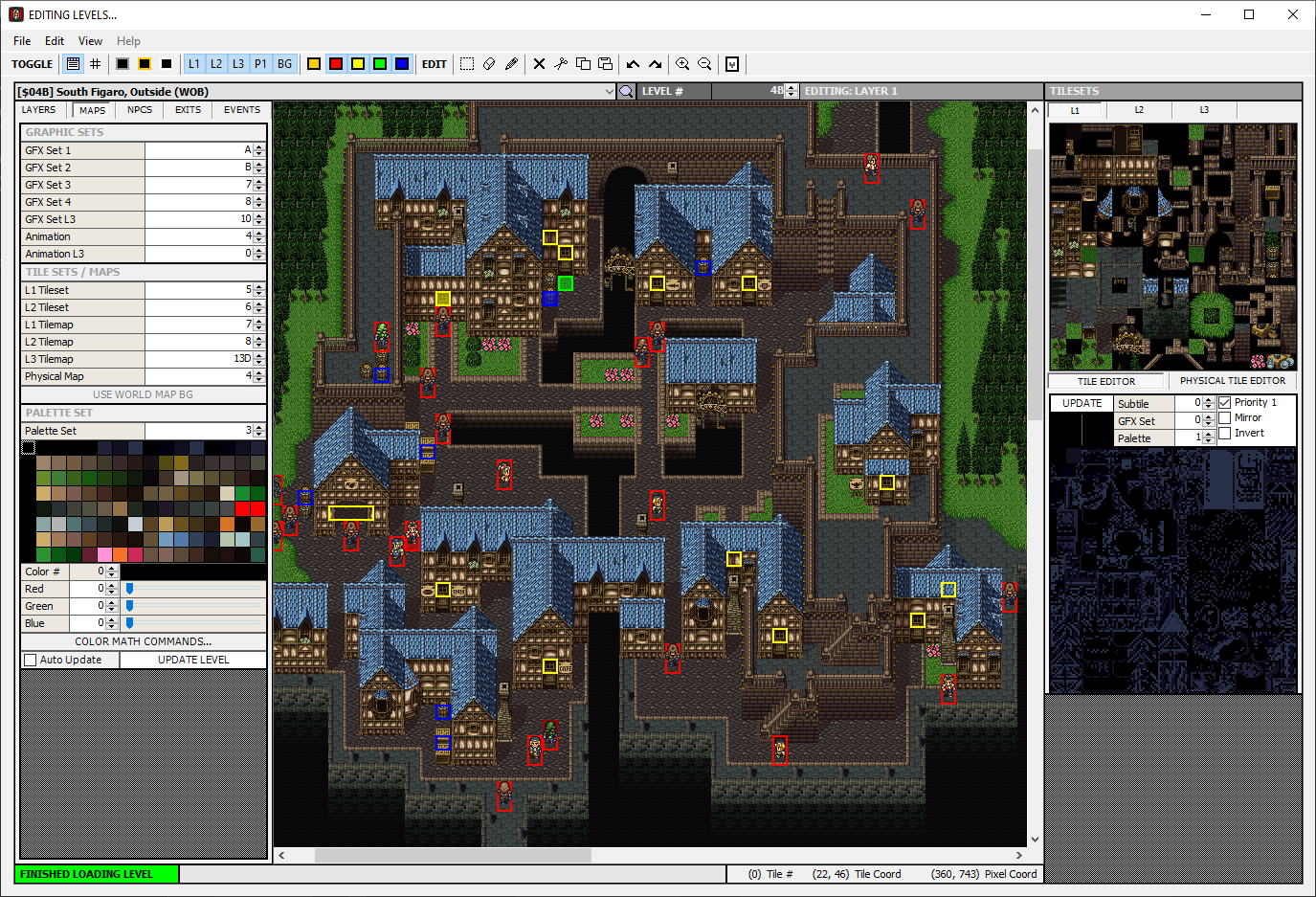Click the redo arrow icon
This screenshot has width=1316, height=897.
(655, 64)
